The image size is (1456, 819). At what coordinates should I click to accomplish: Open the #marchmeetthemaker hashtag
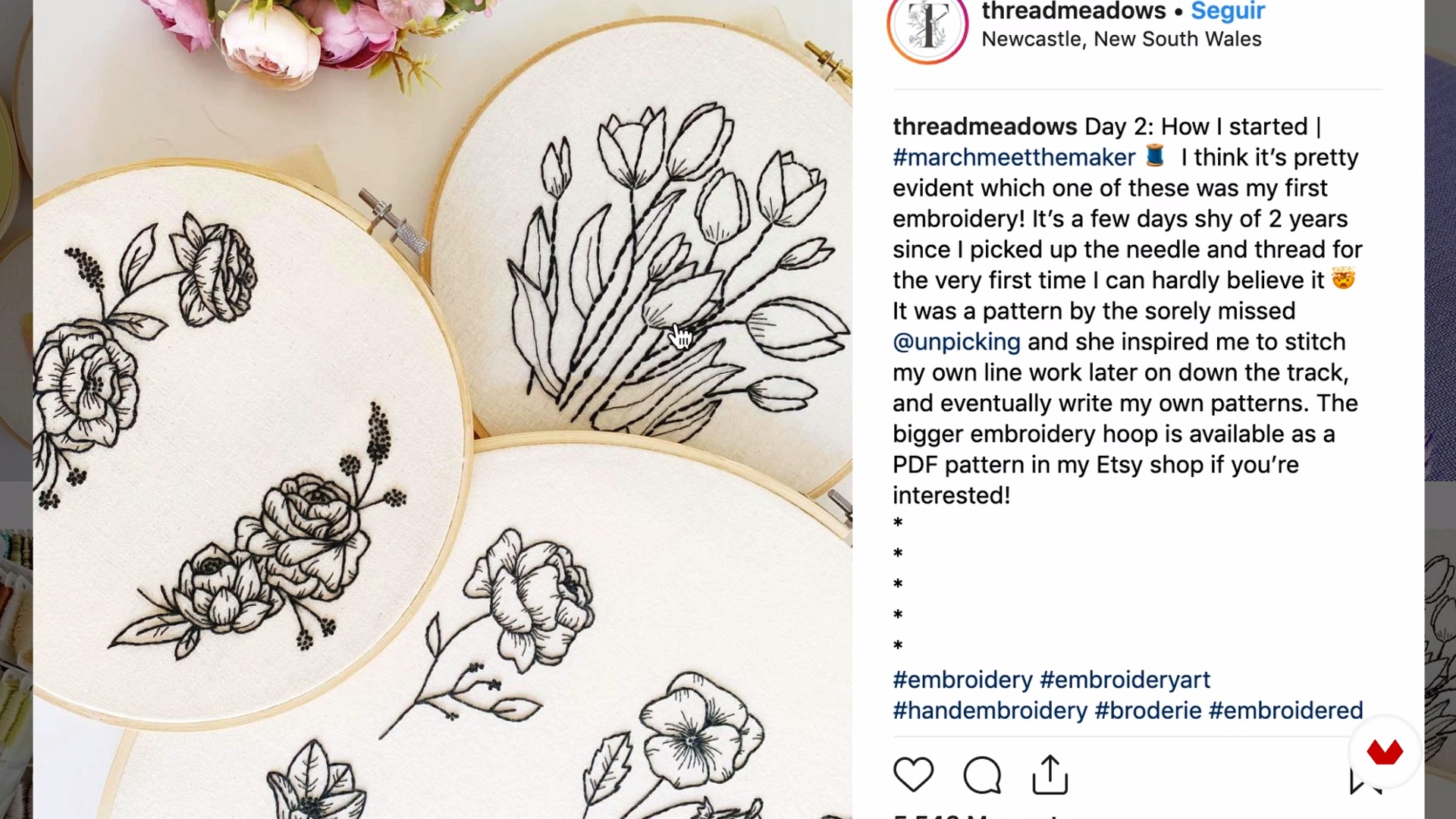coord(1014,158)
